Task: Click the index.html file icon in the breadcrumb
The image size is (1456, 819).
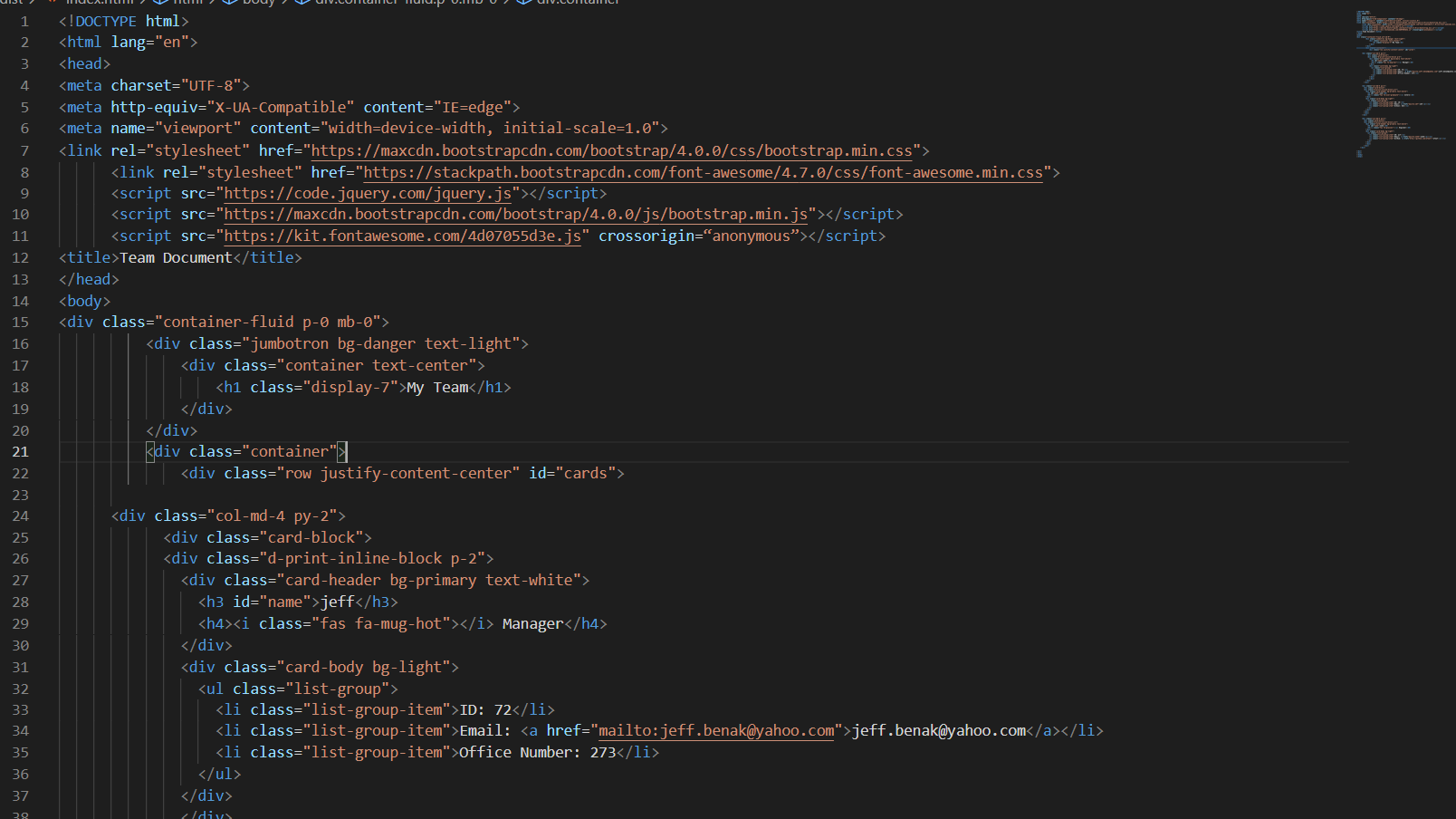Action: tap(54, 3)
